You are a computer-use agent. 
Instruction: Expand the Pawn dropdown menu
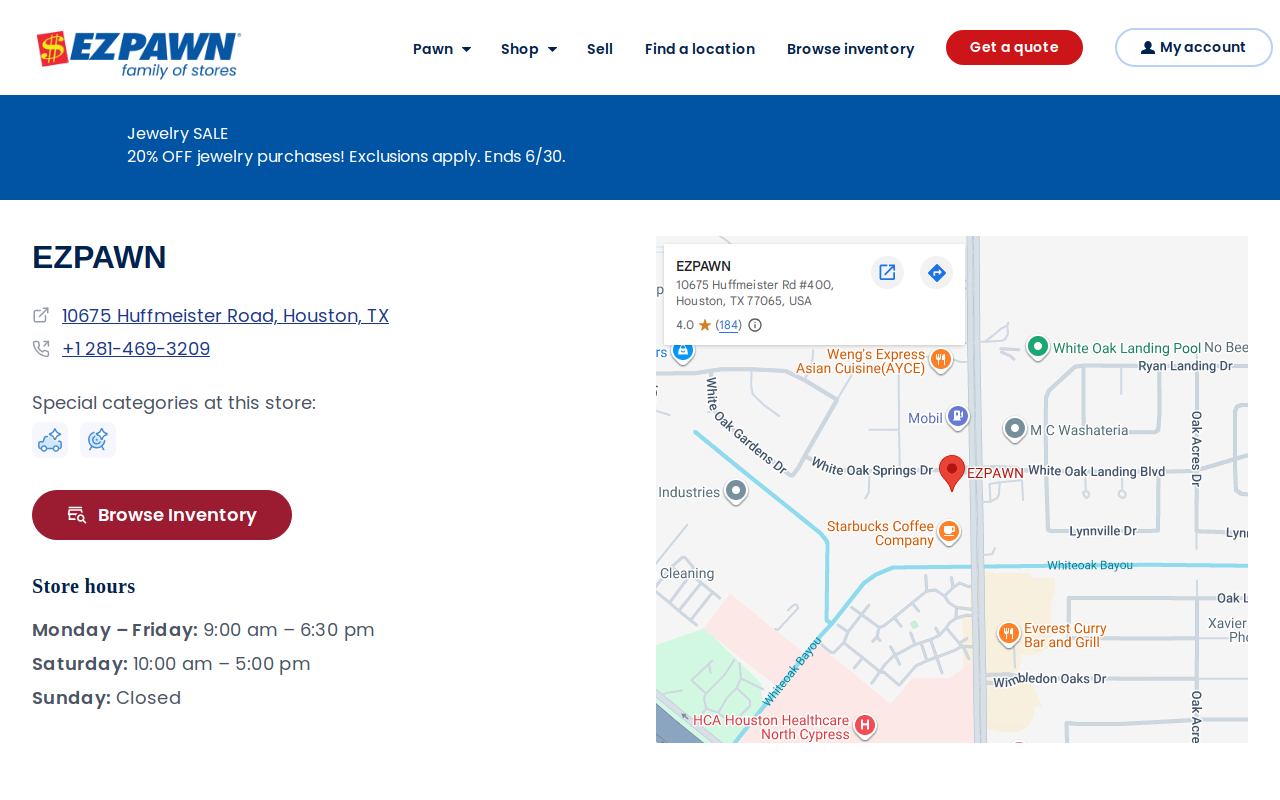click(x=442, y=49)
